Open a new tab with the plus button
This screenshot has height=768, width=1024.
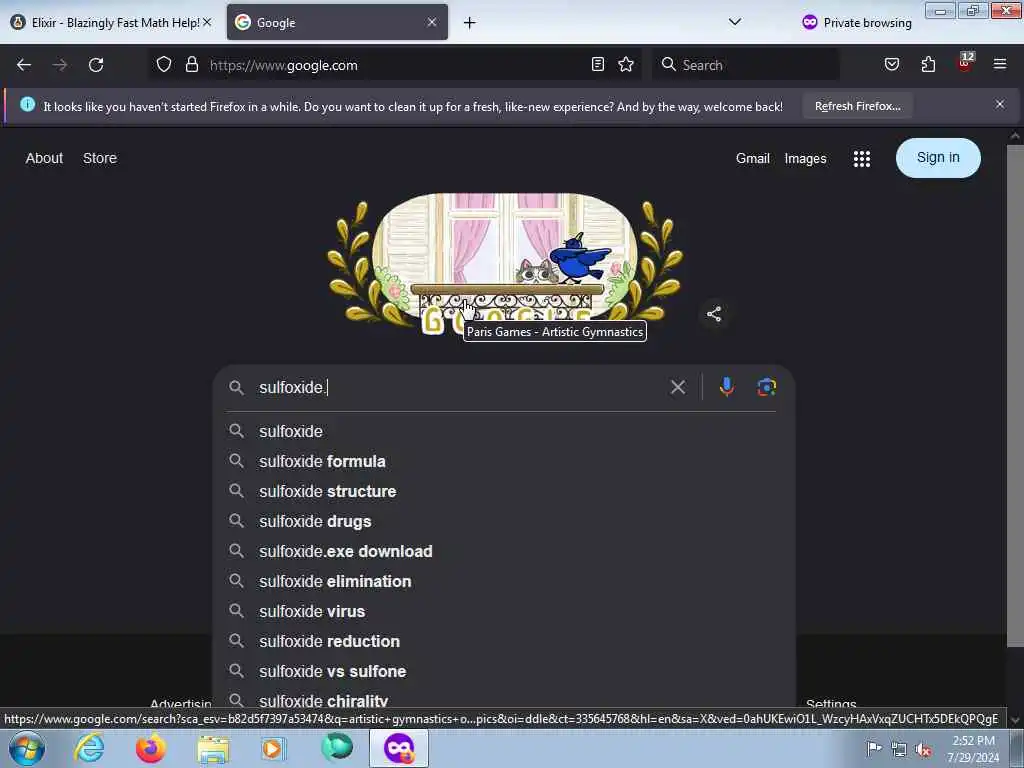click(x=470, y=23)
